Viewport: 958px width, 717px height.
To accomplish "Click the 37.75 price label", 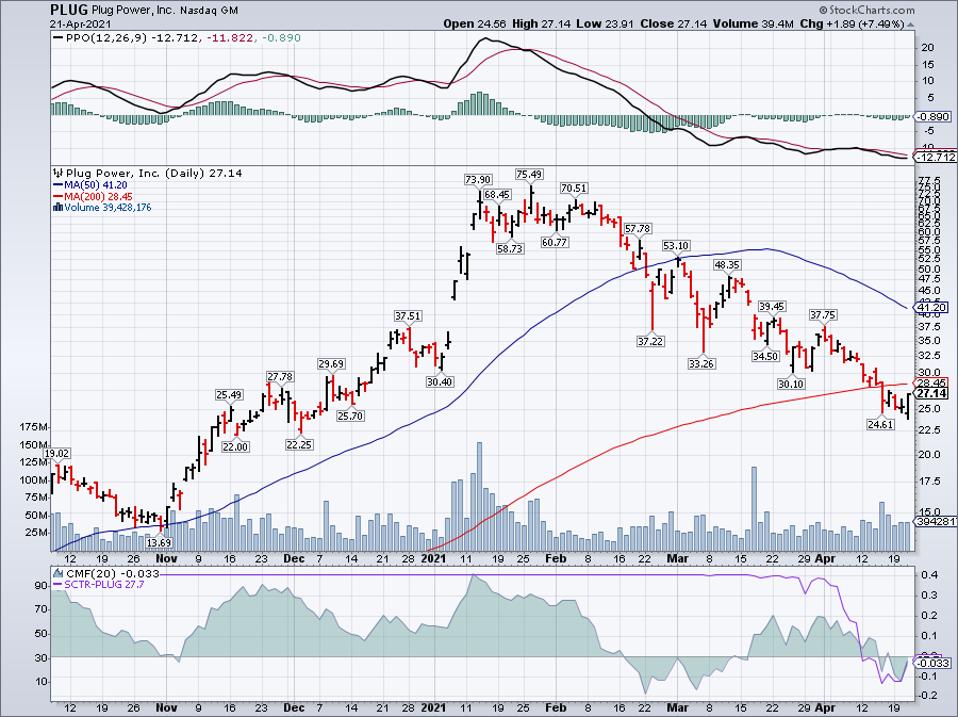I will pos(823,315).
